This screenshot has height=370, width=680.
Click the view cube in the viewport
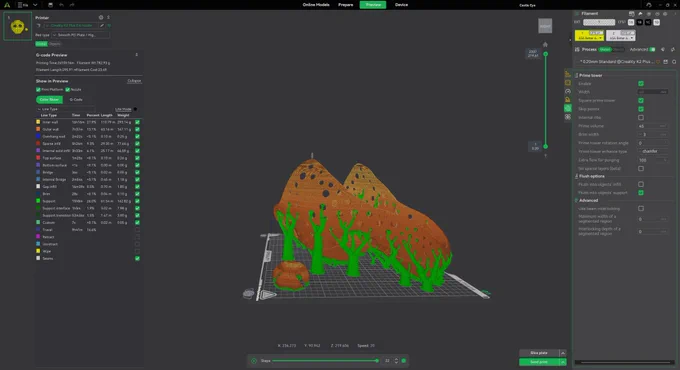(x=545, y=26)
